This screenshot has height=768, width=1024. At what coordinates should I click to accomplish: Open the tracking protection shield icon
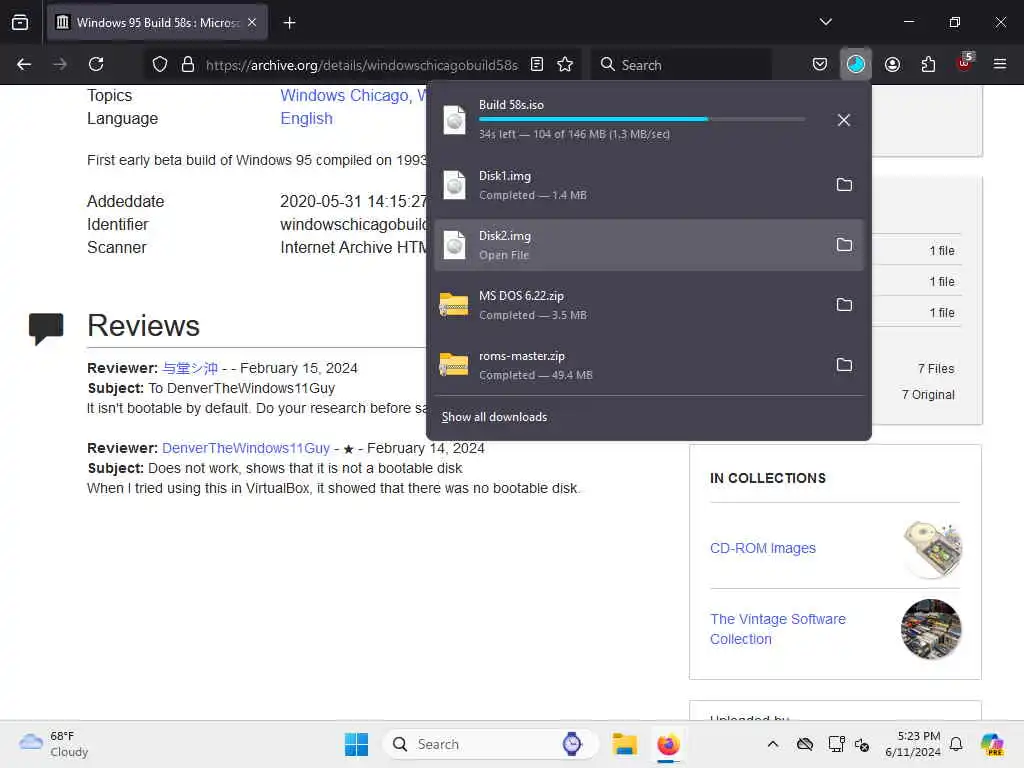(x=160, y=64)
